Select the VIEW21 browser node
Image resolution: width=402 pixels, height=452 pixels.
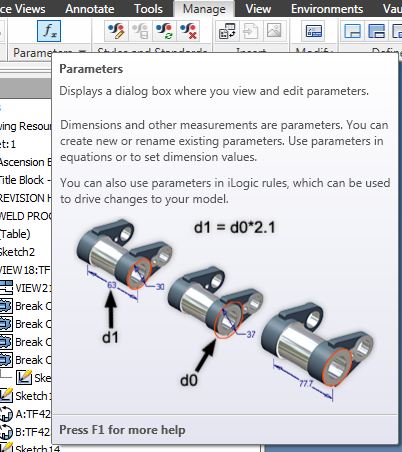[x=33, y=288]
